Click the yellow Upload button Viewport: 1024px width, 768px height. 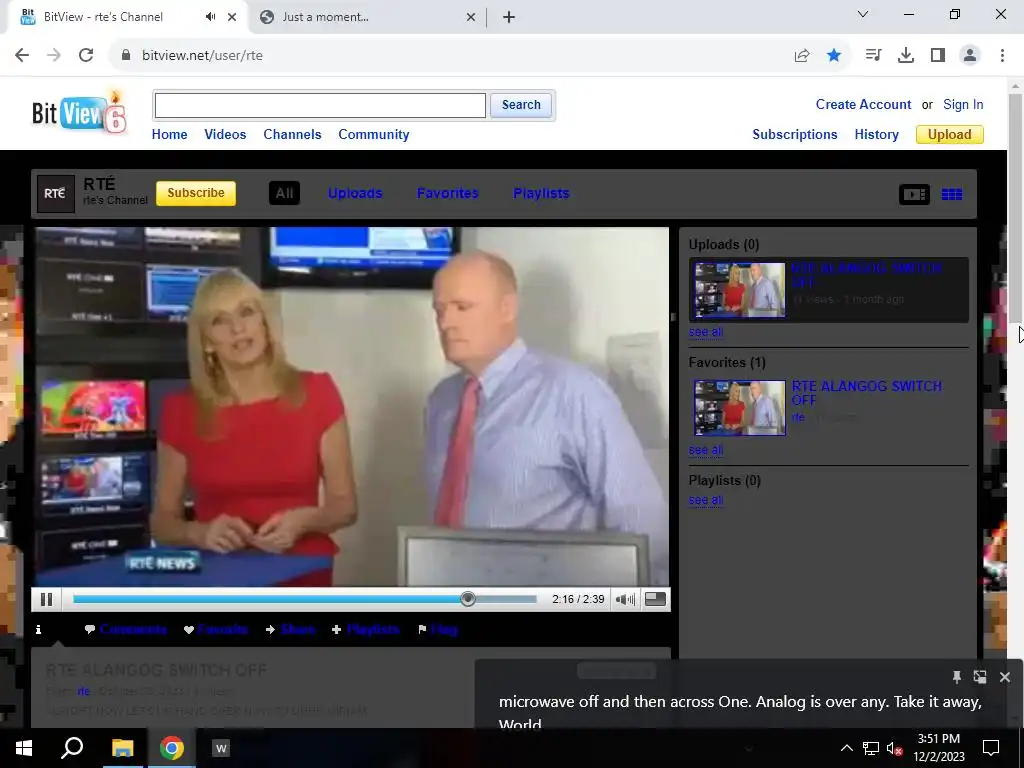point(950,135)
